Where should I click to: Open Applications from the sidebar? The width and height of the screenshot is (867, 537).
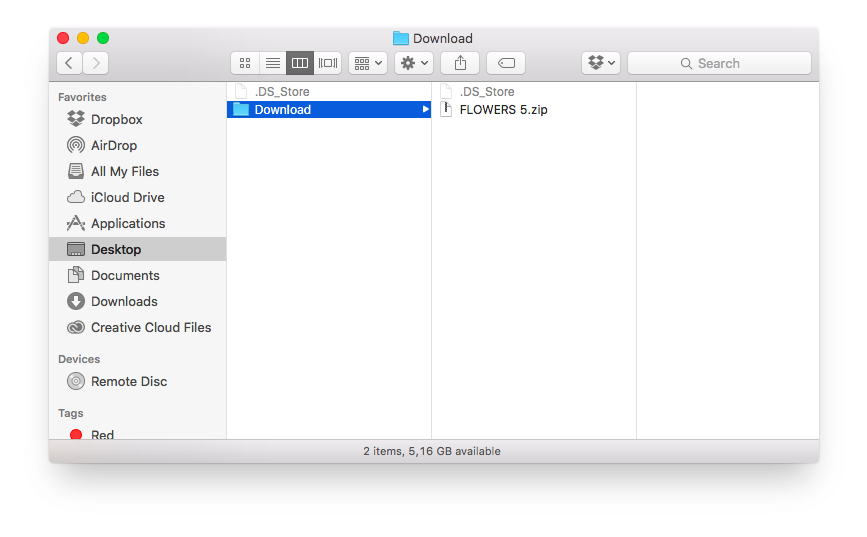[127, 223]
